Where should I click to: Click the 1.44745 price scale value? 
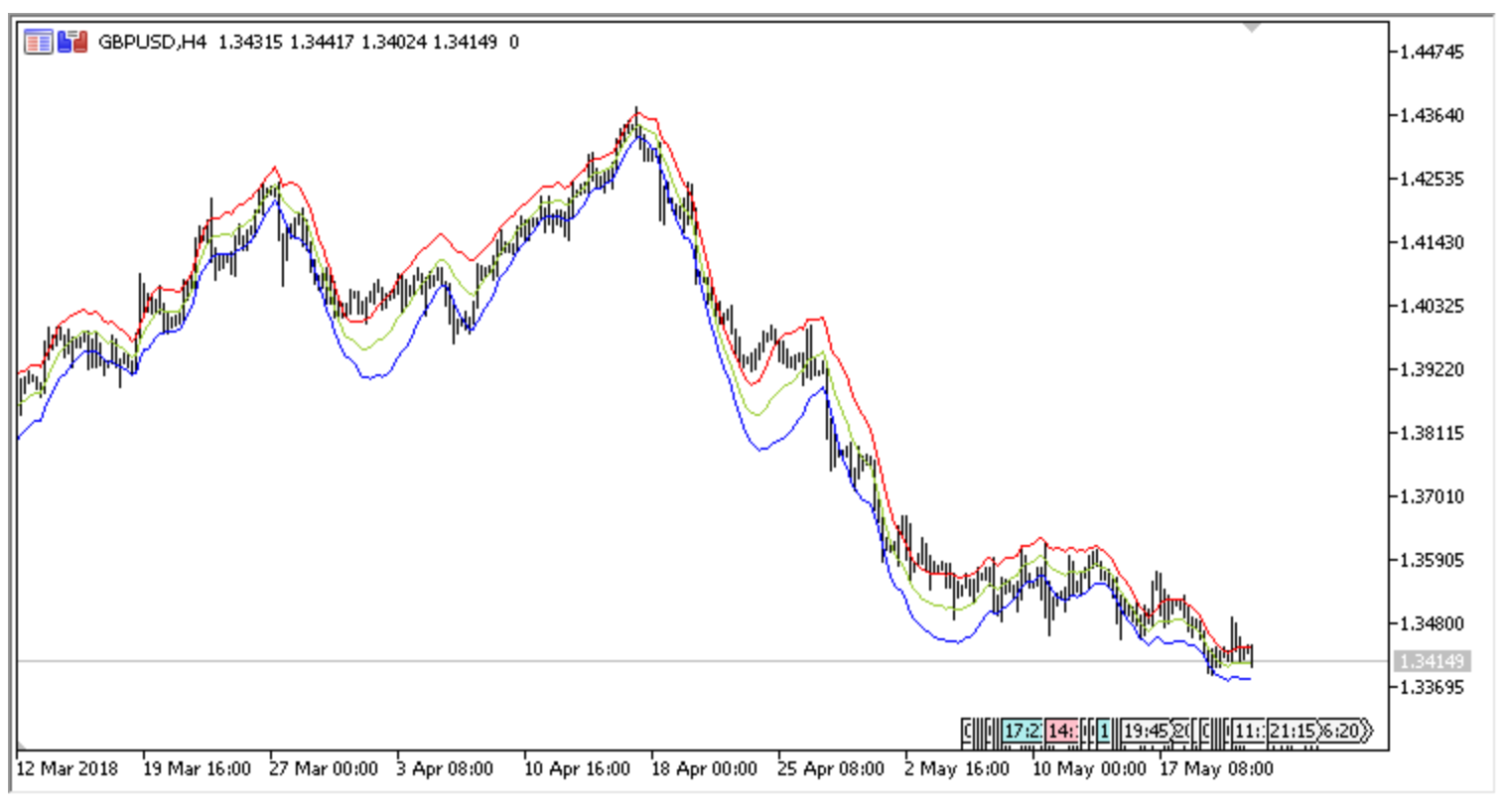(x=1432, y=52)
